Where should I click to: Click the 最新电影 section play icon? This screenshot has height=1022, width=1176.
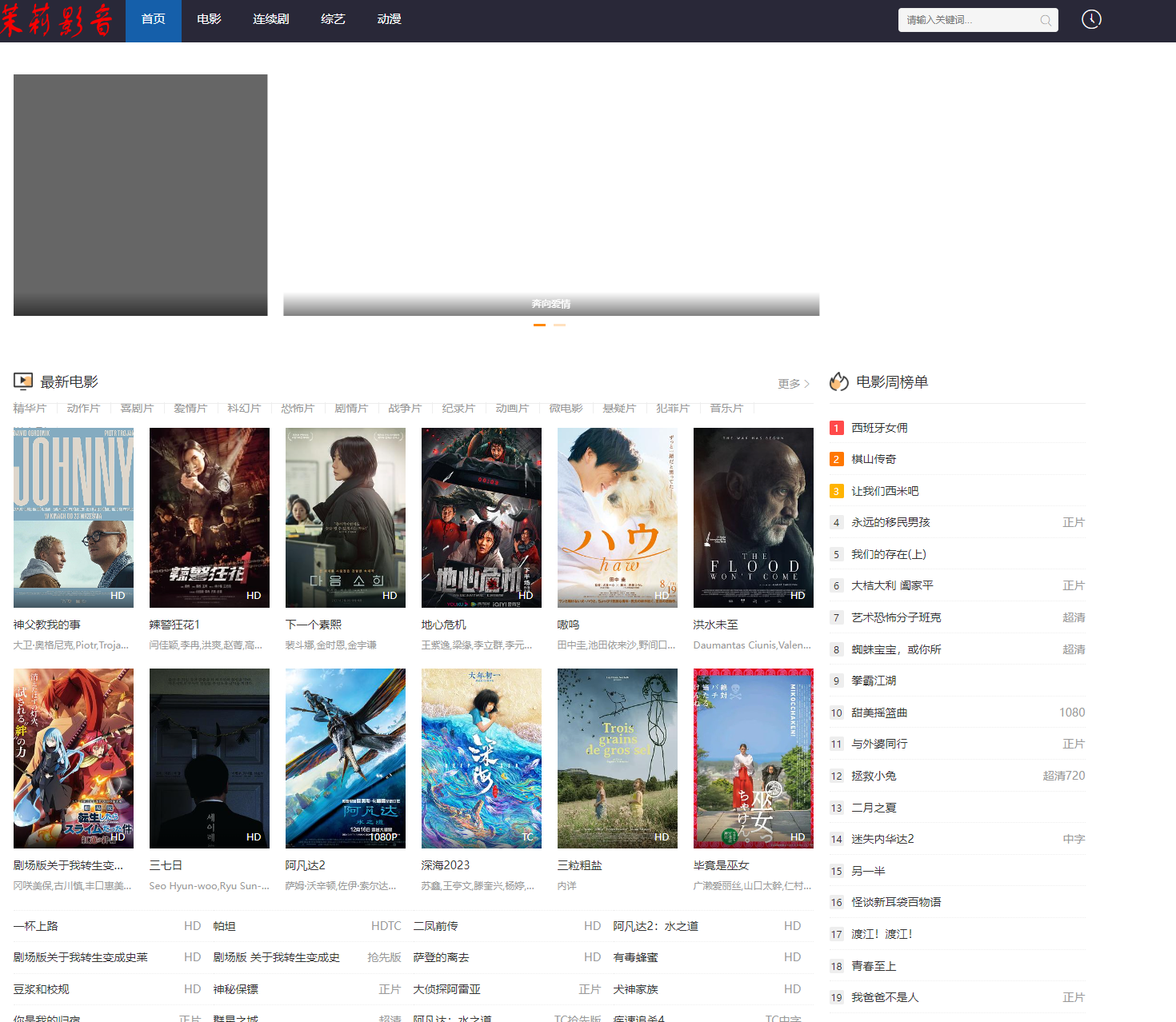click(23, 381)
